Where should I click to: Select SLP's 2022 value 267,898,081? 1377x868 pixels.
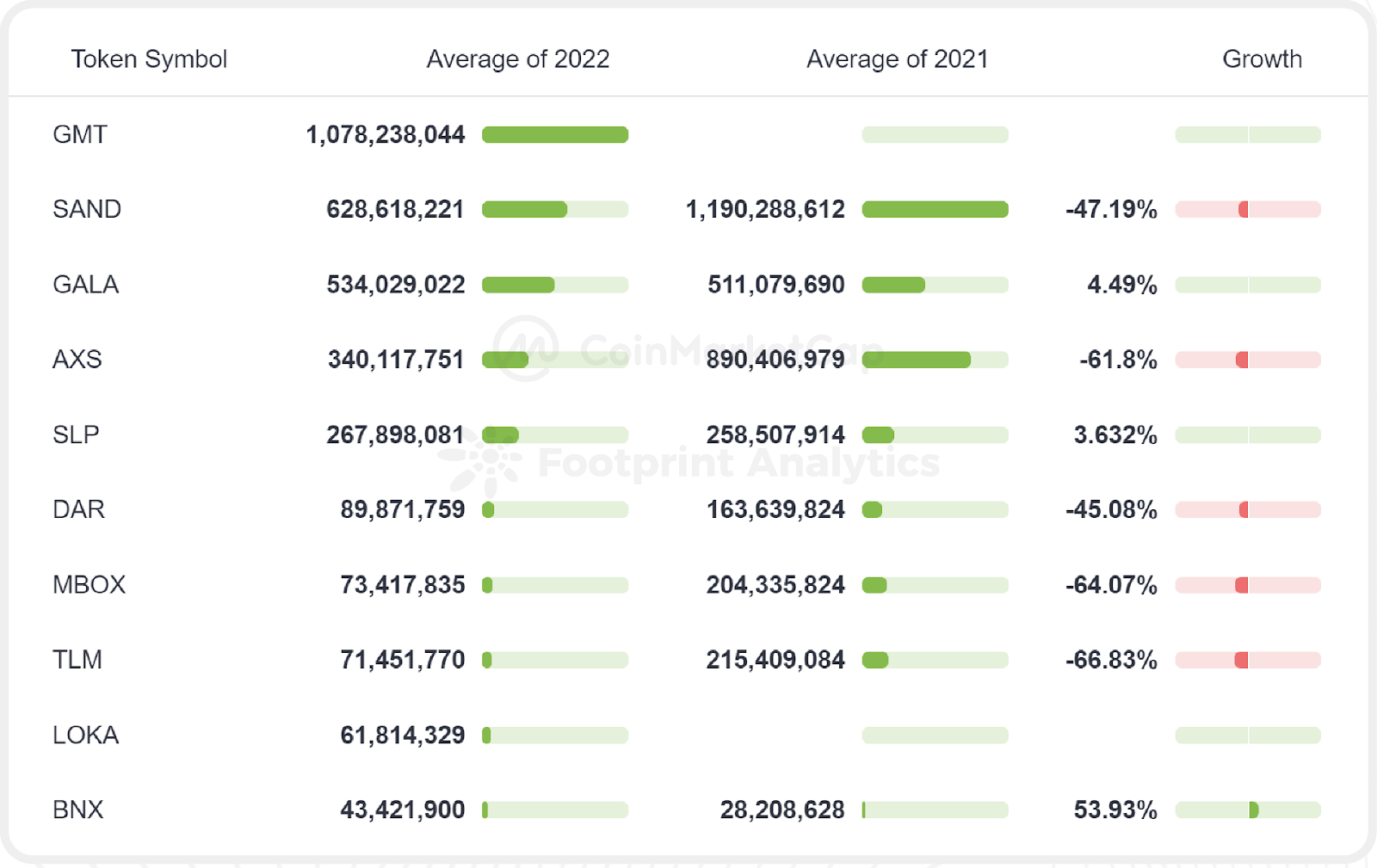pos(395,435)
